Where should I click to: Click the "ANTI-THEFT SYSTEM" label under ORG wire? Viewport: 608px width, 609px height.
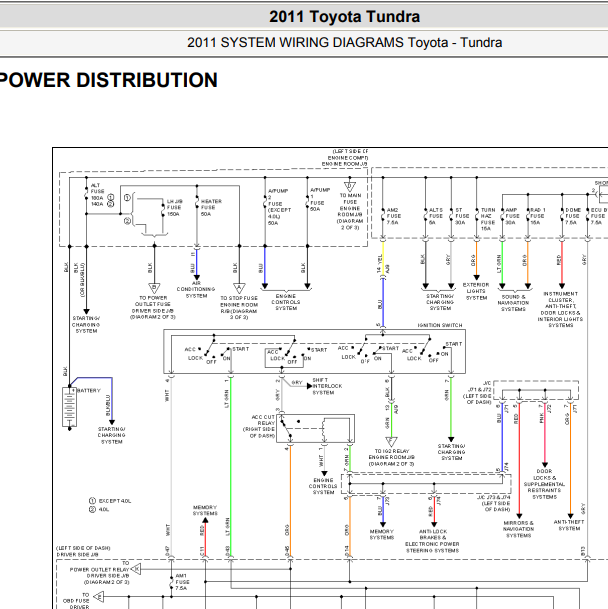(569, 525)
